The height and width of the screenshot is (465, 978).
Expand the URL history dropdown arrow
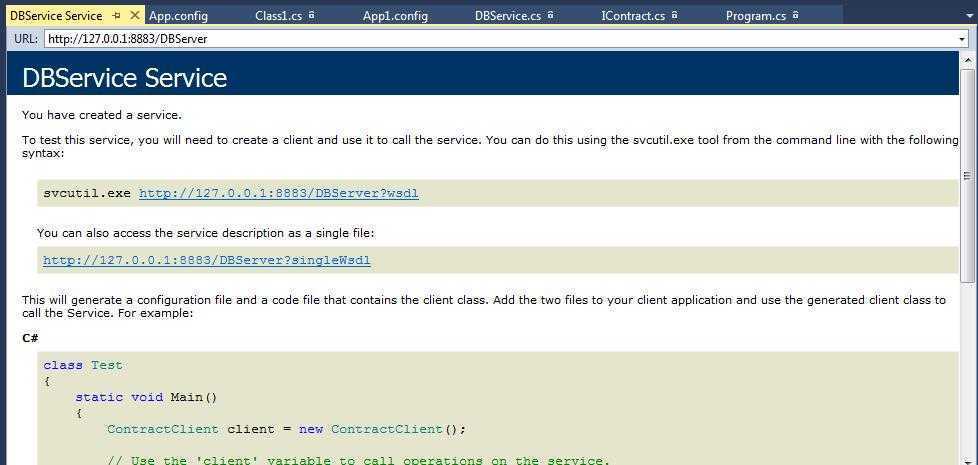[x=962, y=39]
